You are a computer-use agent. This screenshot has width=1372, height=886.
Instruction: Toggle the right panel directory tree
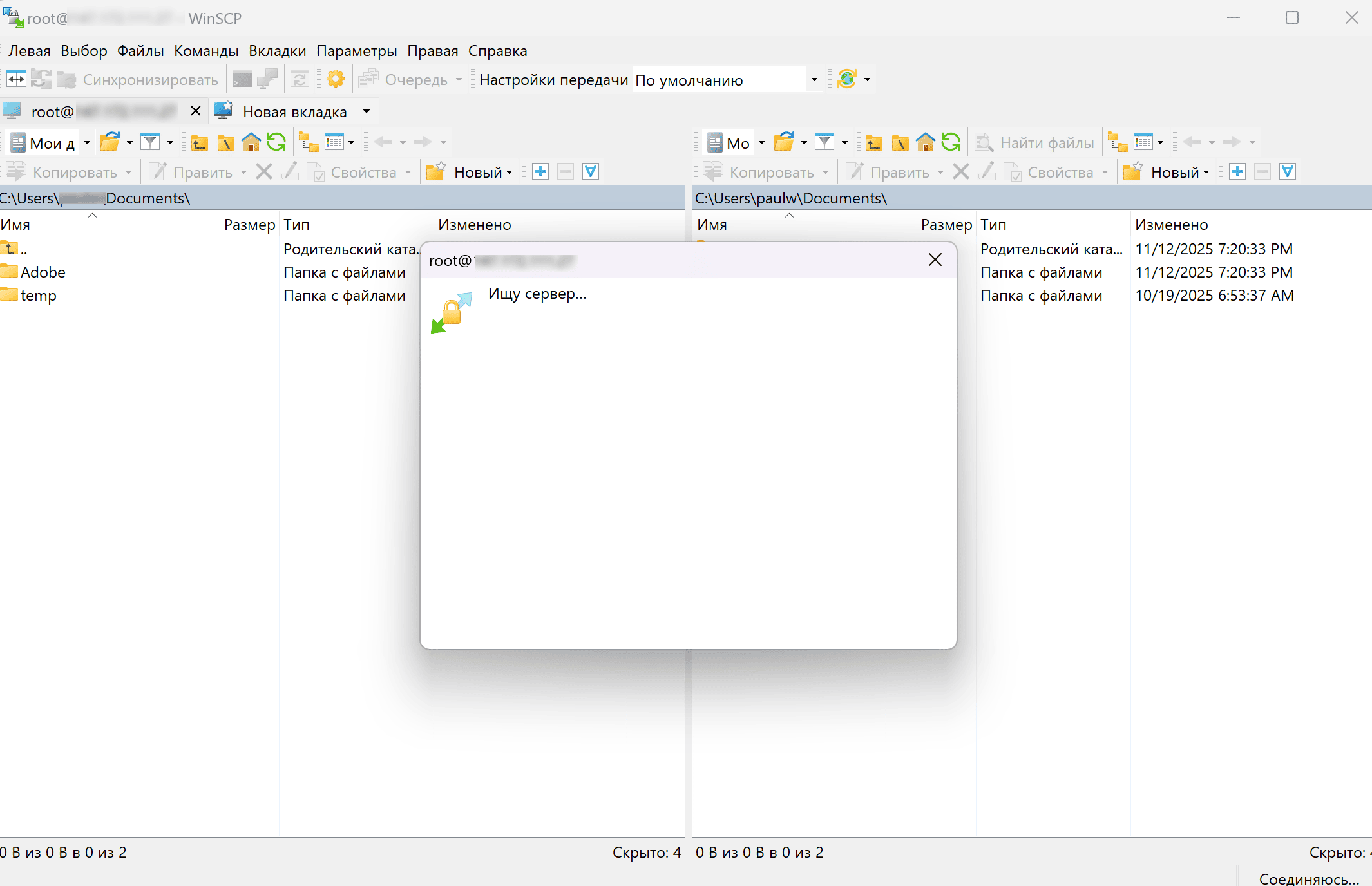click(1118, 142)
